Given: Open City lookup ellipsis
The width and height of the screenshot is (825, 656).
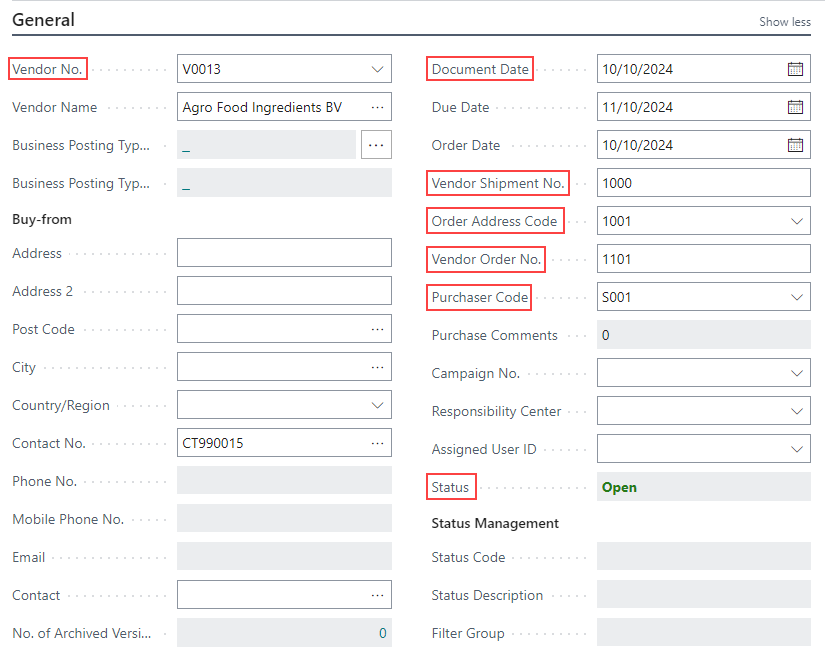Looking at the screenshot, I should (377, 367).
